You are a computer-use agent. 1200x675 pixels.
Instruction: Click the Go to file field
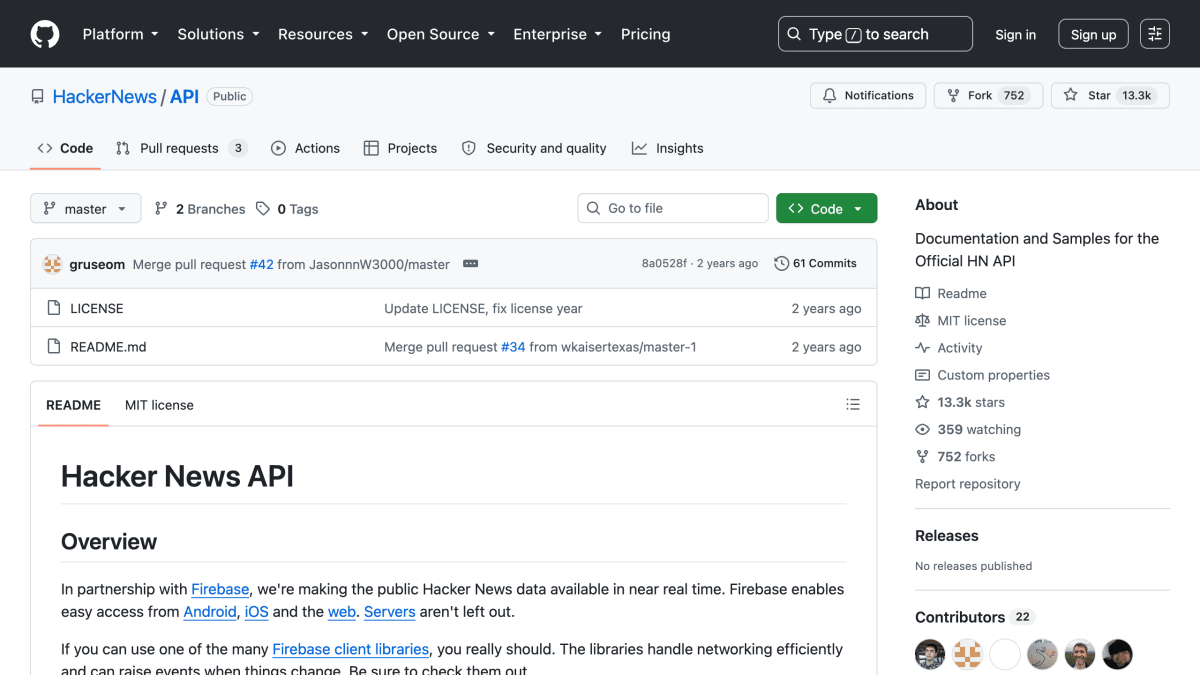coord(673,208)
